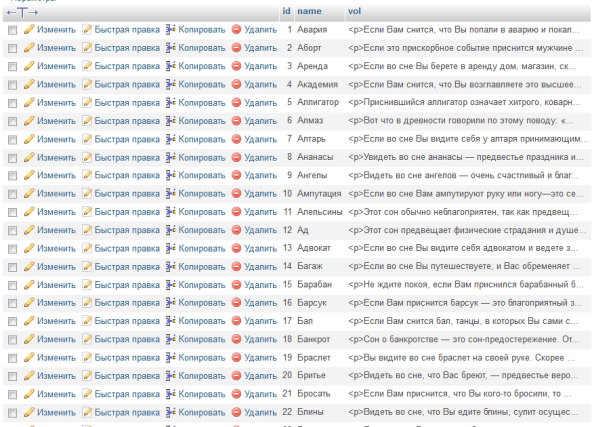Click the copy icon for row Авария
The width and height of the screenshot is (592, 427).
point(171,29)
